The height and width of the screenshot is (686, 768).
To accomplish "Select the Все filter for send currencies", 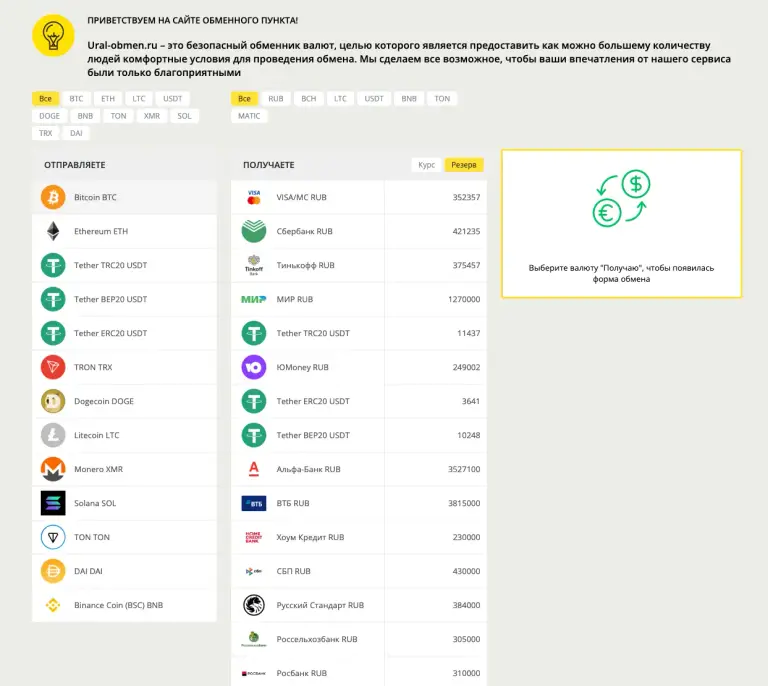I will [45, 98].
